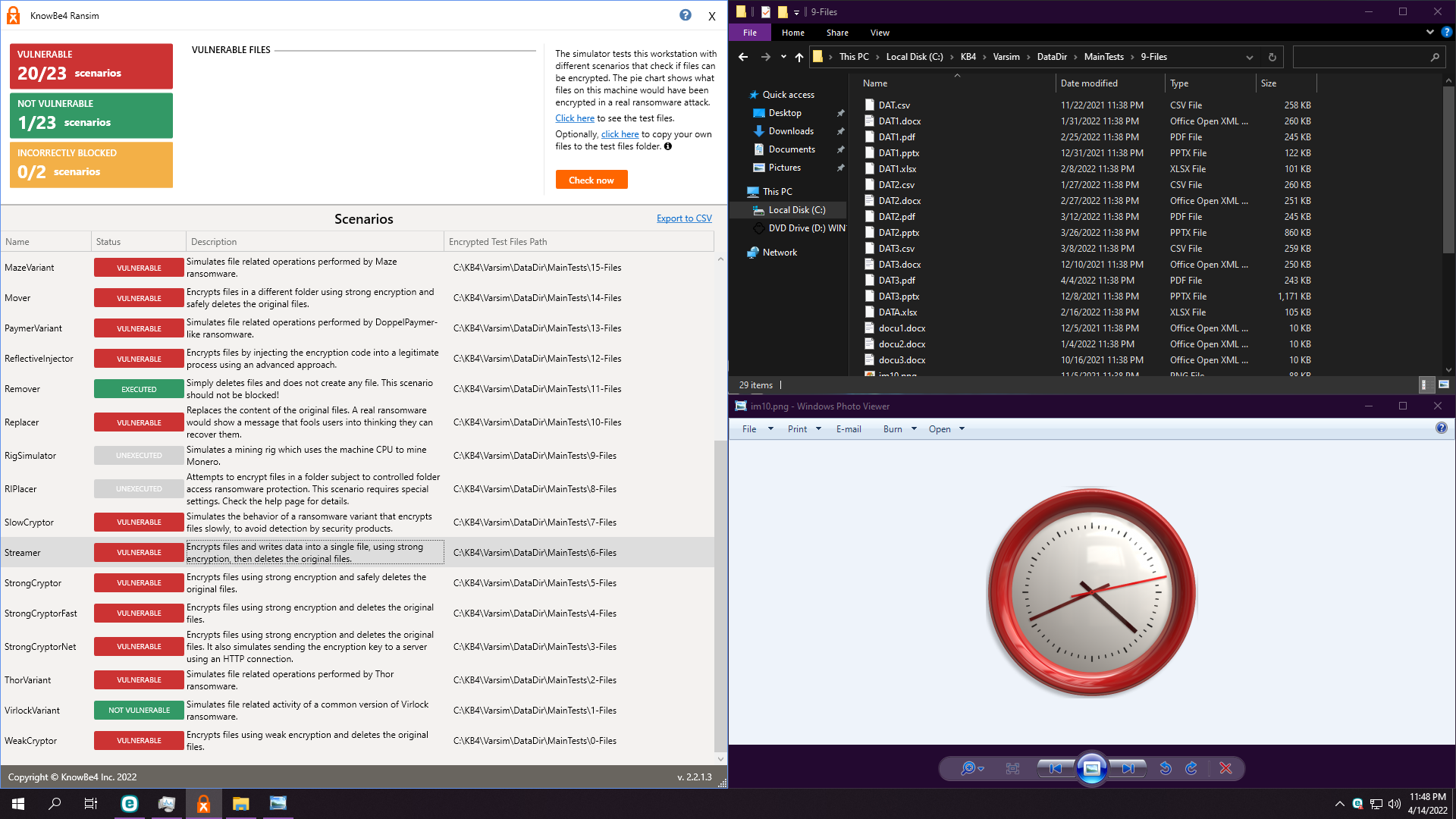This screenshot has width=1456, height=819.
Task: Switch Explorer to large thumbnails view
Action: point(1444,384)
